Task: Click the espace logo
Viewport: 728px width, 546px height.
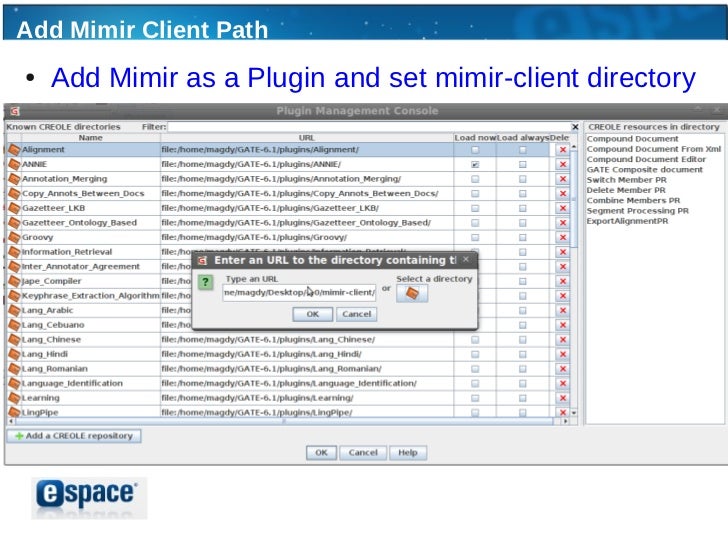Action: pos(89,498)
